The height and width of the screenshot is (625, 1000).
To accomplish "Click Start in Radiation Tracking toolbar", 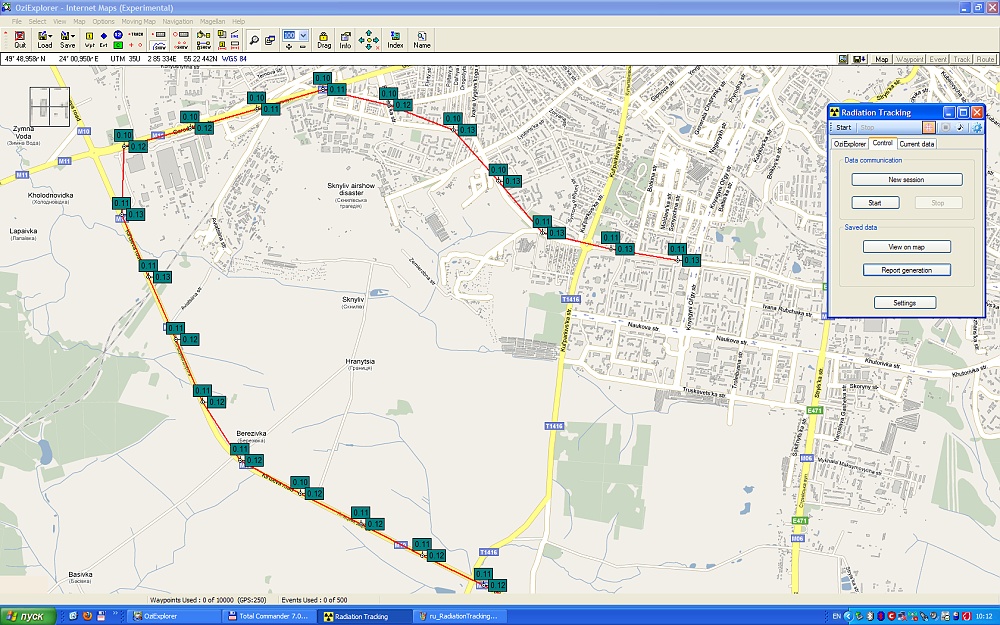I will pyautogui.click(x=844, y=128).
